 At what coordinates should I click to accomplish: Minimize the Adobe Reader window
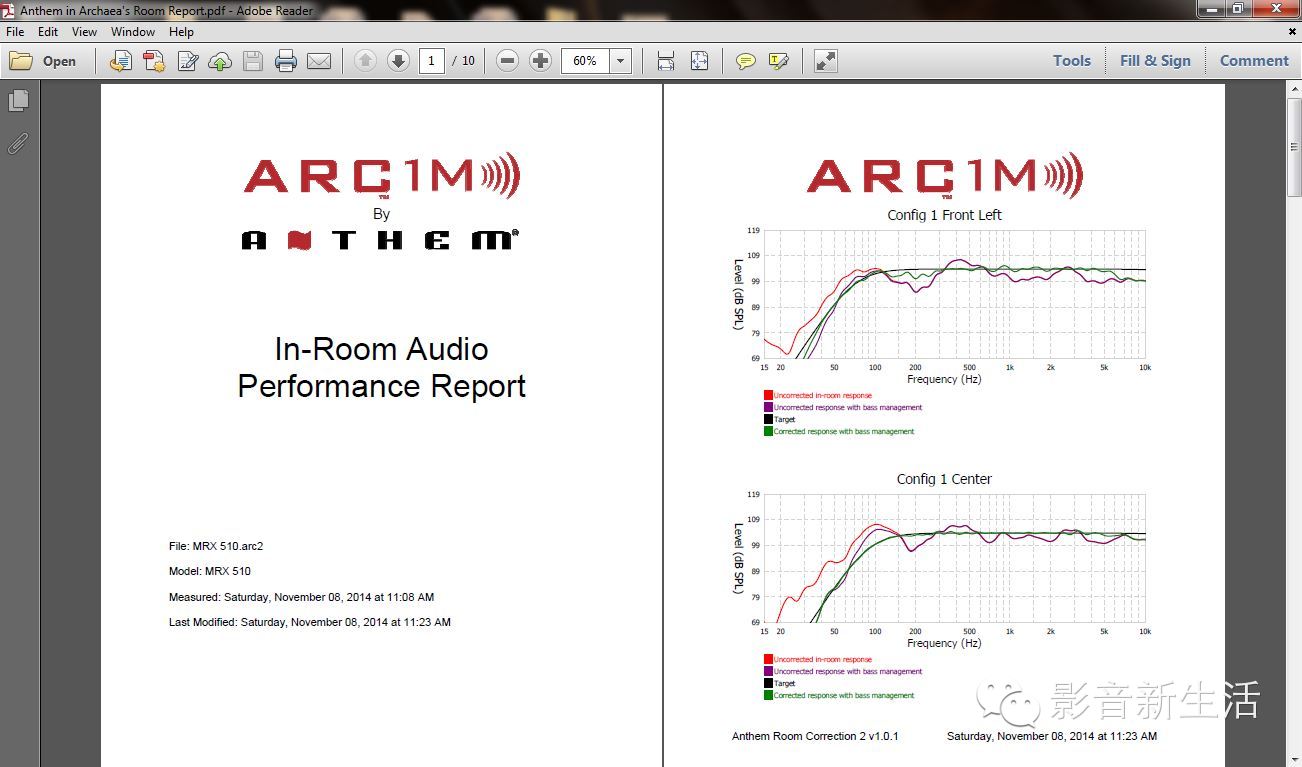click(x=1213, y=9)
